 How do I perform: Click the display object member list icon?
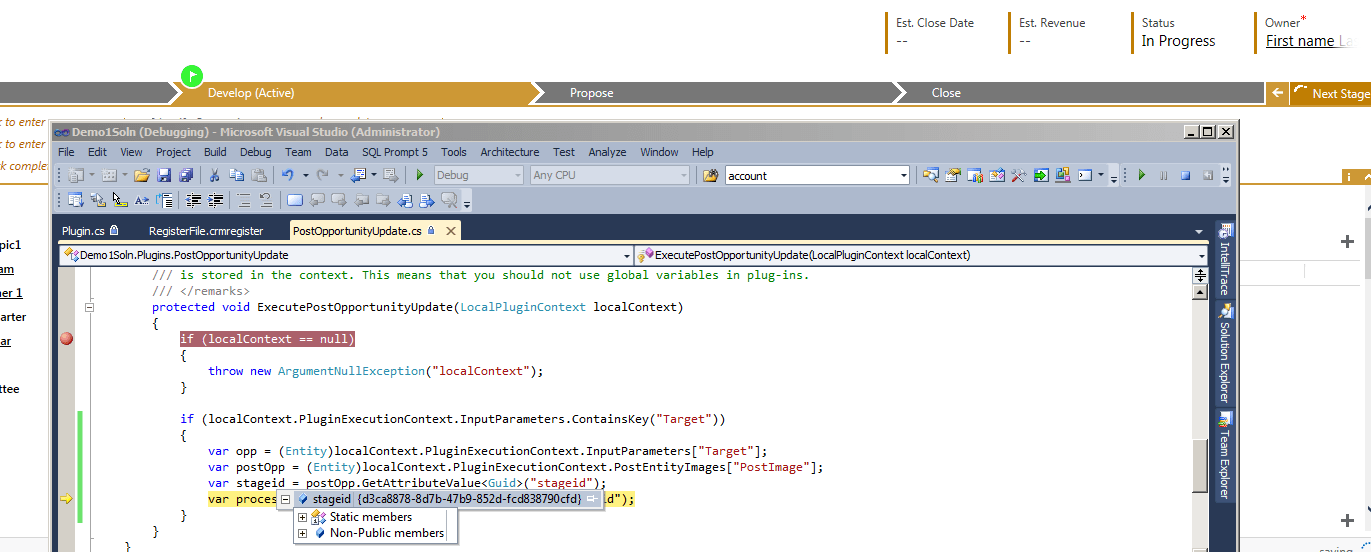[76, 200]
